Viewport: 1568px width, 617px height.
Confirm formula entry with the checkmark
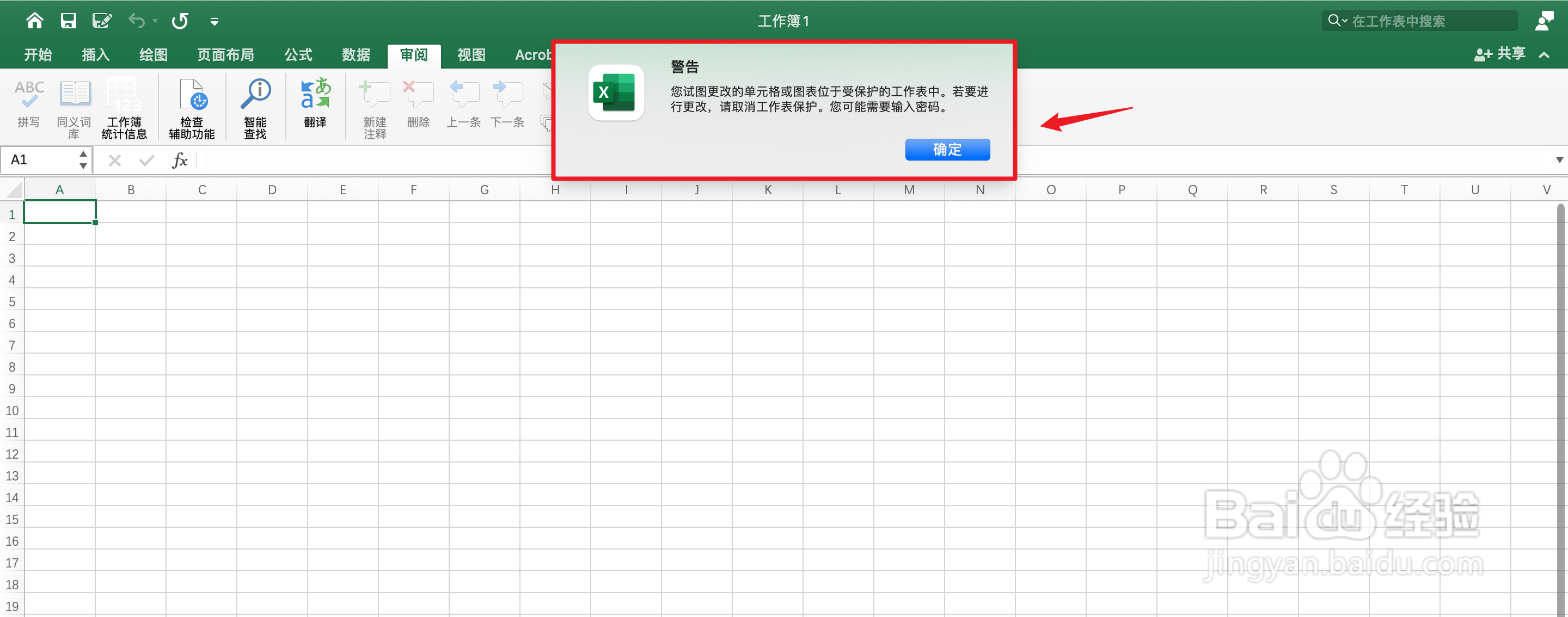pyautogui.click(x=146, y=161)
